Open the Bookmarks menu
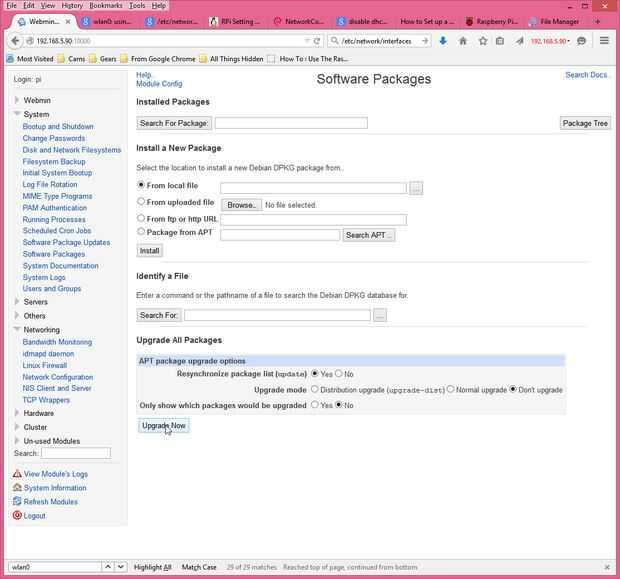 tap(106, 6)
